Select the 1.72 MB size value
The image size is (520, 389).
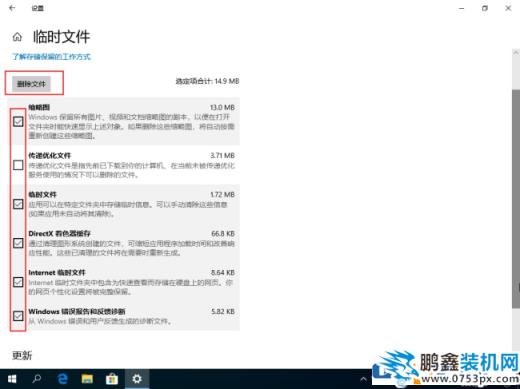pyautogui.click(x=222, y=194)
